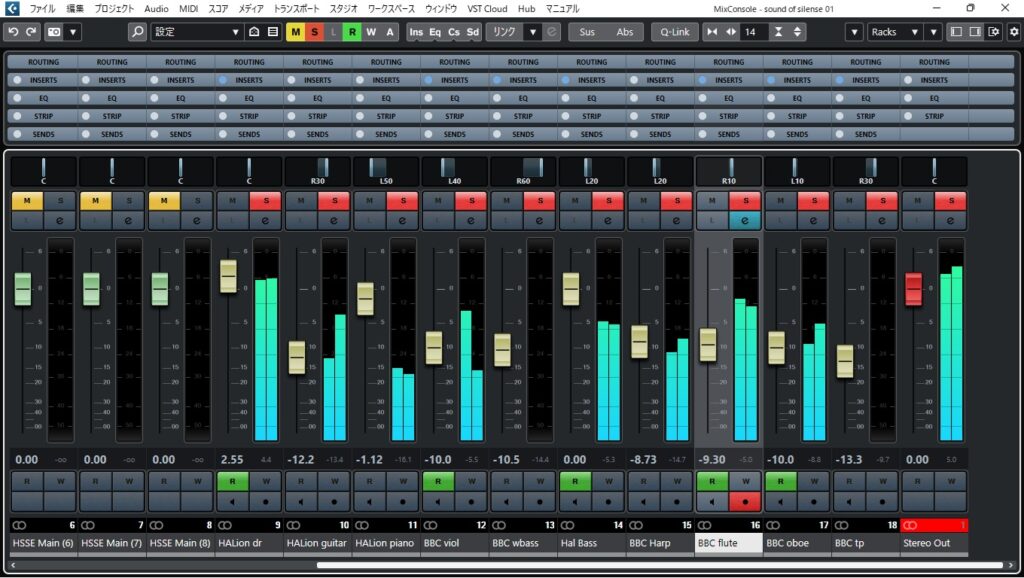Viewport: 1024px width, 578px height.
Task: Click the monitor speaker icon on HALion dr
Action: (232, 501)
